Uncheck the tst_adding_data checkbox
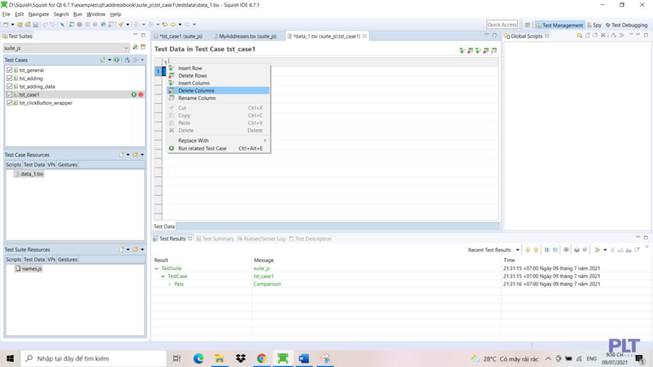 point(10,86)
